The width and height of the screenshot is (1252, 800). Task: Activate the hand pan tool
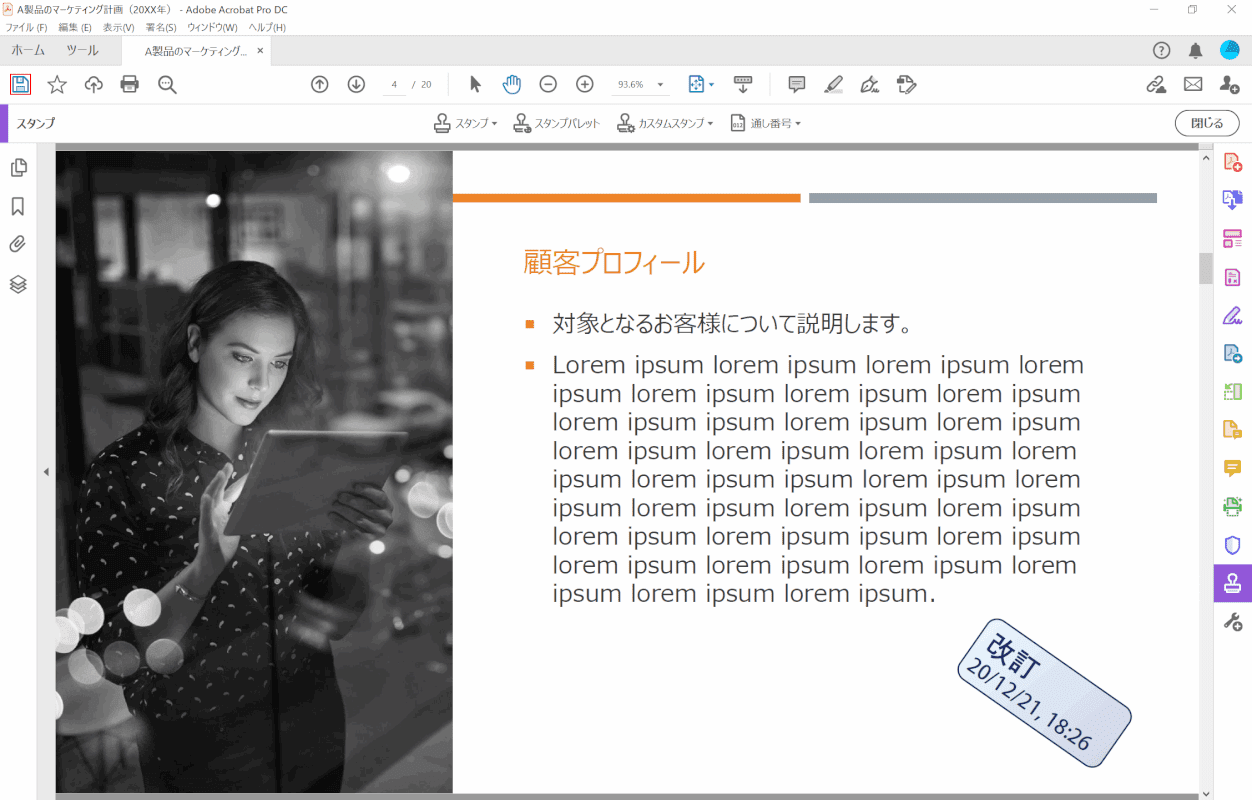coord(512,85)
